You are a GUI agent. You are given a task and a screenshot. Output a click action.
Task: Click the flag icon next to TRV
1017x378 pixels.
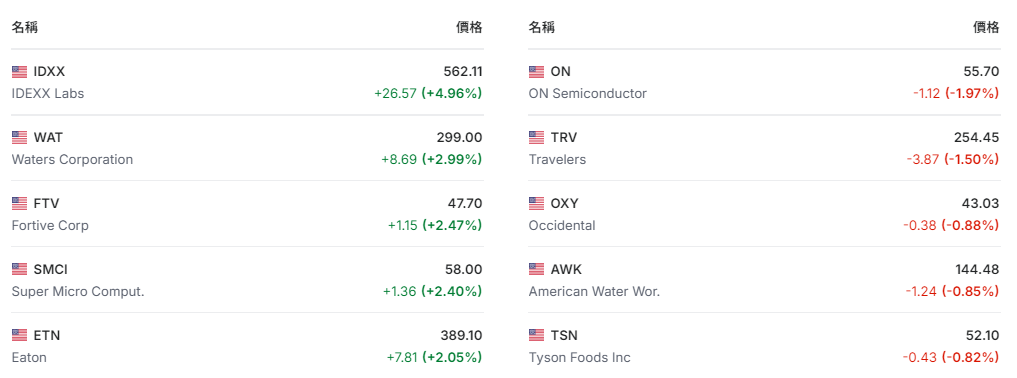point(536,137)
